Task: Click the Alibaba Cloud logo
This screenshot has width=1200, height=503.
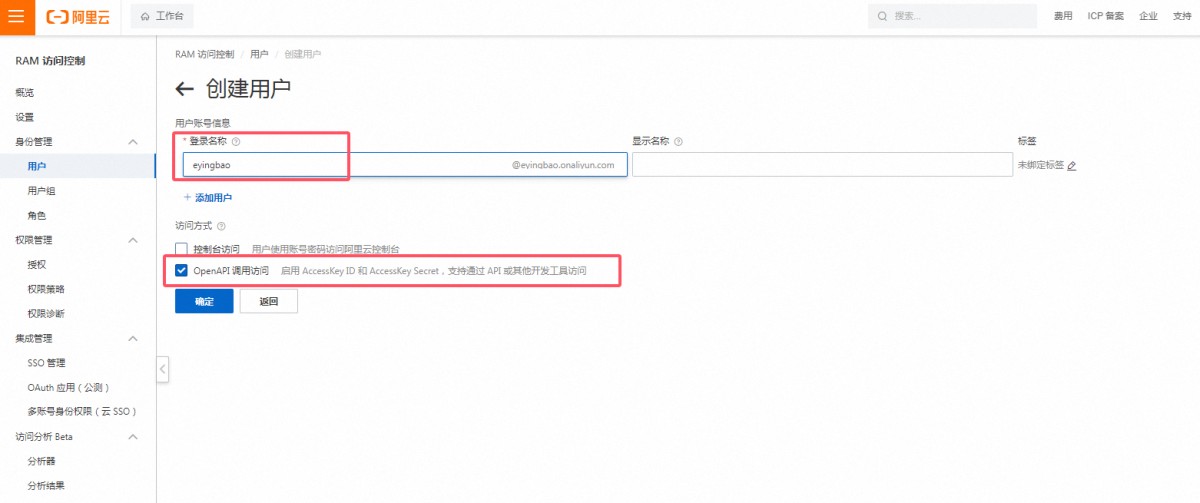Action: (x=78, y=16)
